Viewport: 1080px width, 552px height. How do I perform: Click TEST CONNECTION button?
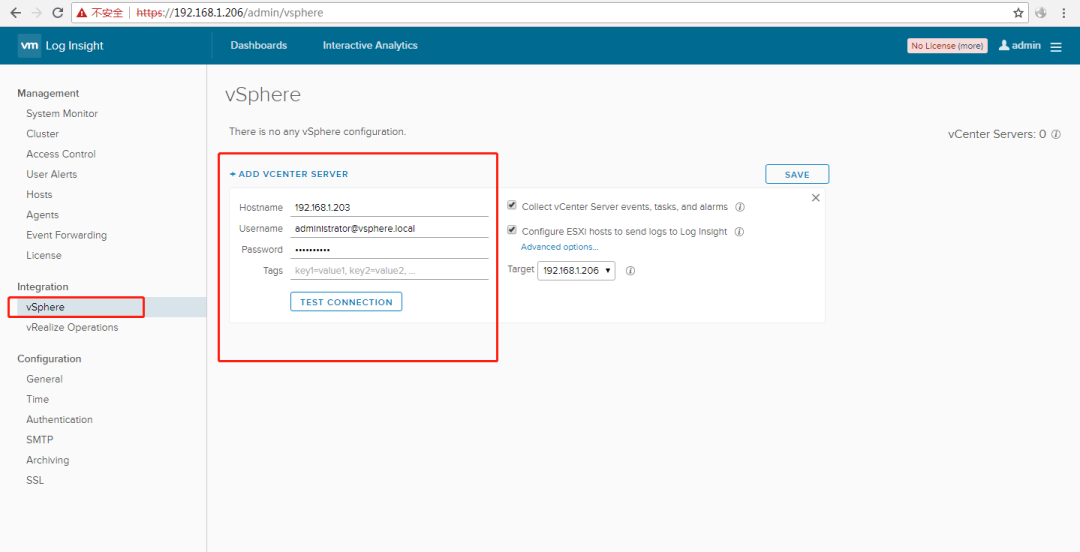click(x=346, y=302)
